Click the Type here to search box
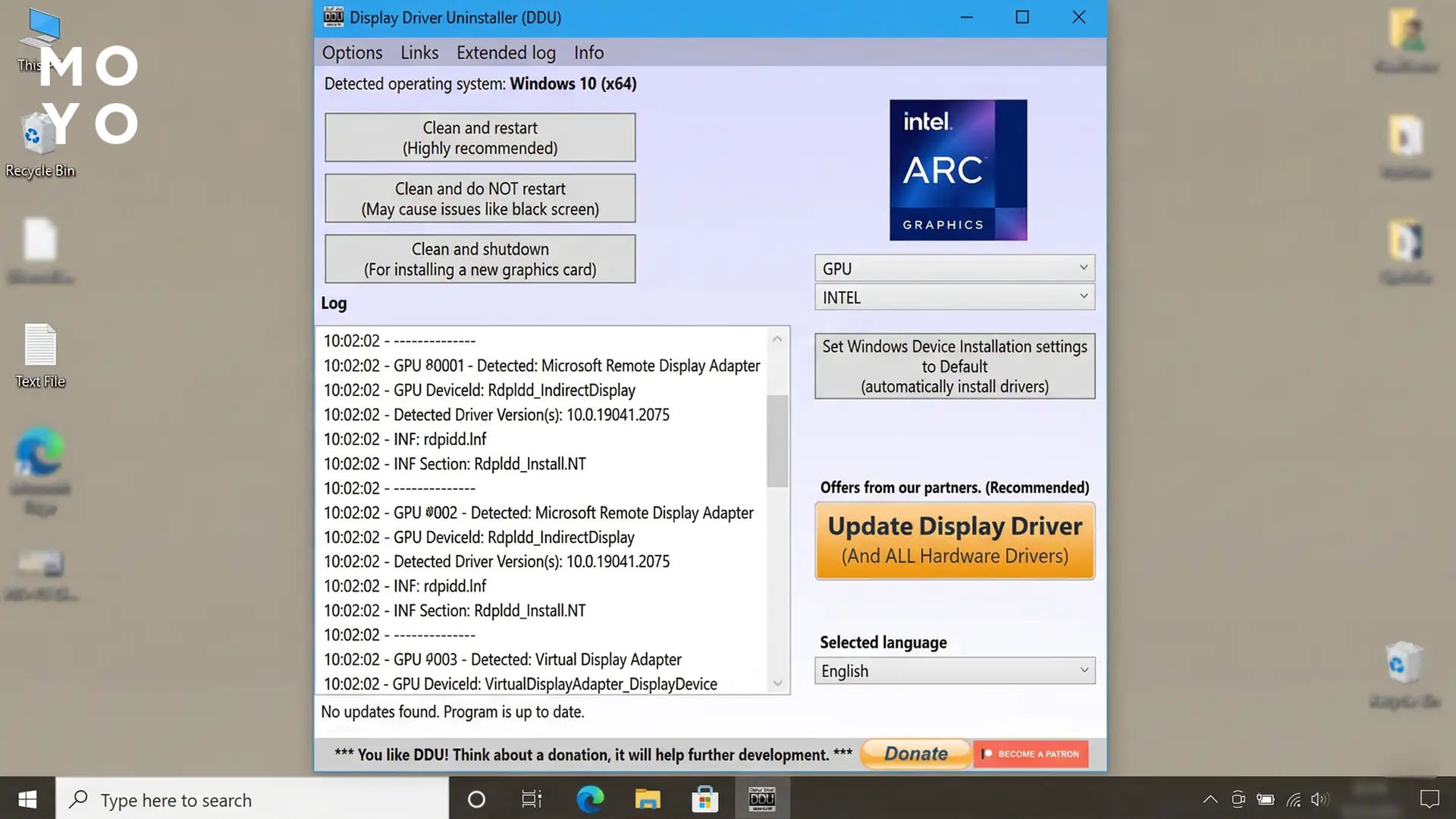This screenshot has width=1456, height=819. [x=253, y=799]
